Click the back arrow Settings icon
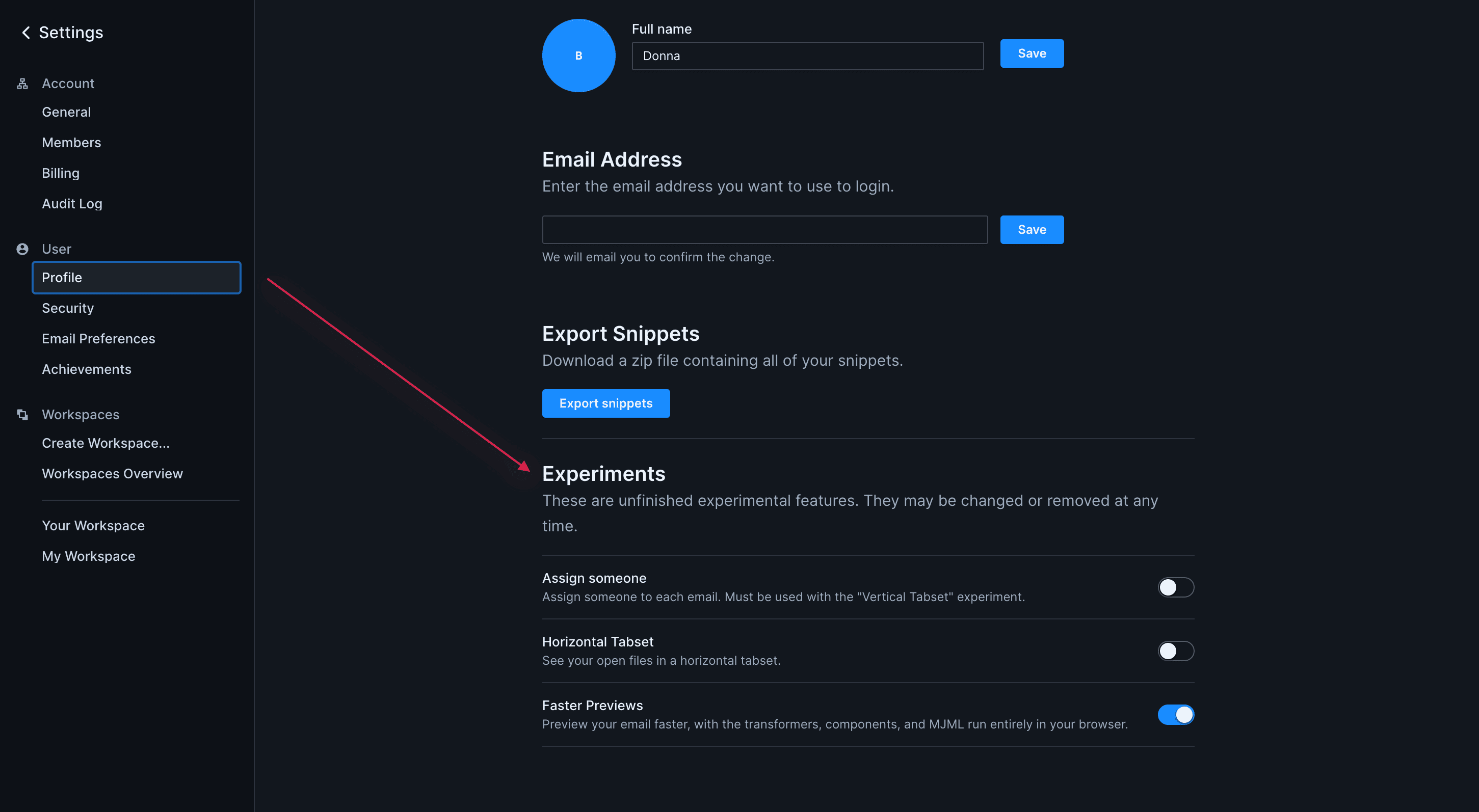Image resolution: width=1479 pixels, height=812 pixels. [x=26, y=32]
